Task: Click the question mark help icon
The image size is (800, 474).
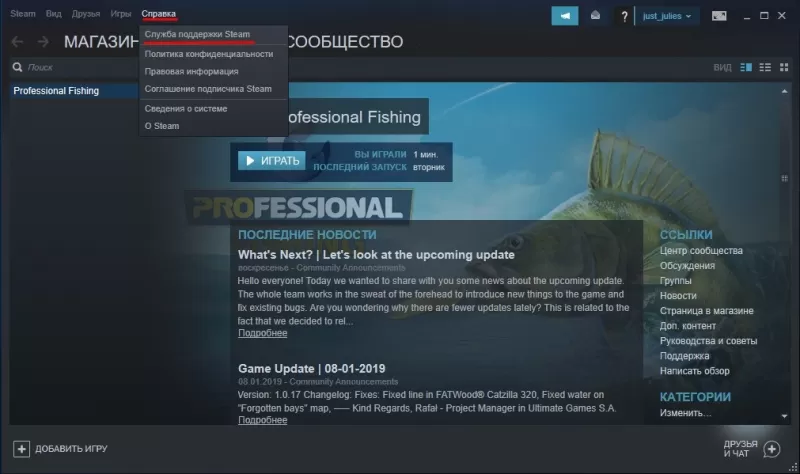Action: point(624,16)
